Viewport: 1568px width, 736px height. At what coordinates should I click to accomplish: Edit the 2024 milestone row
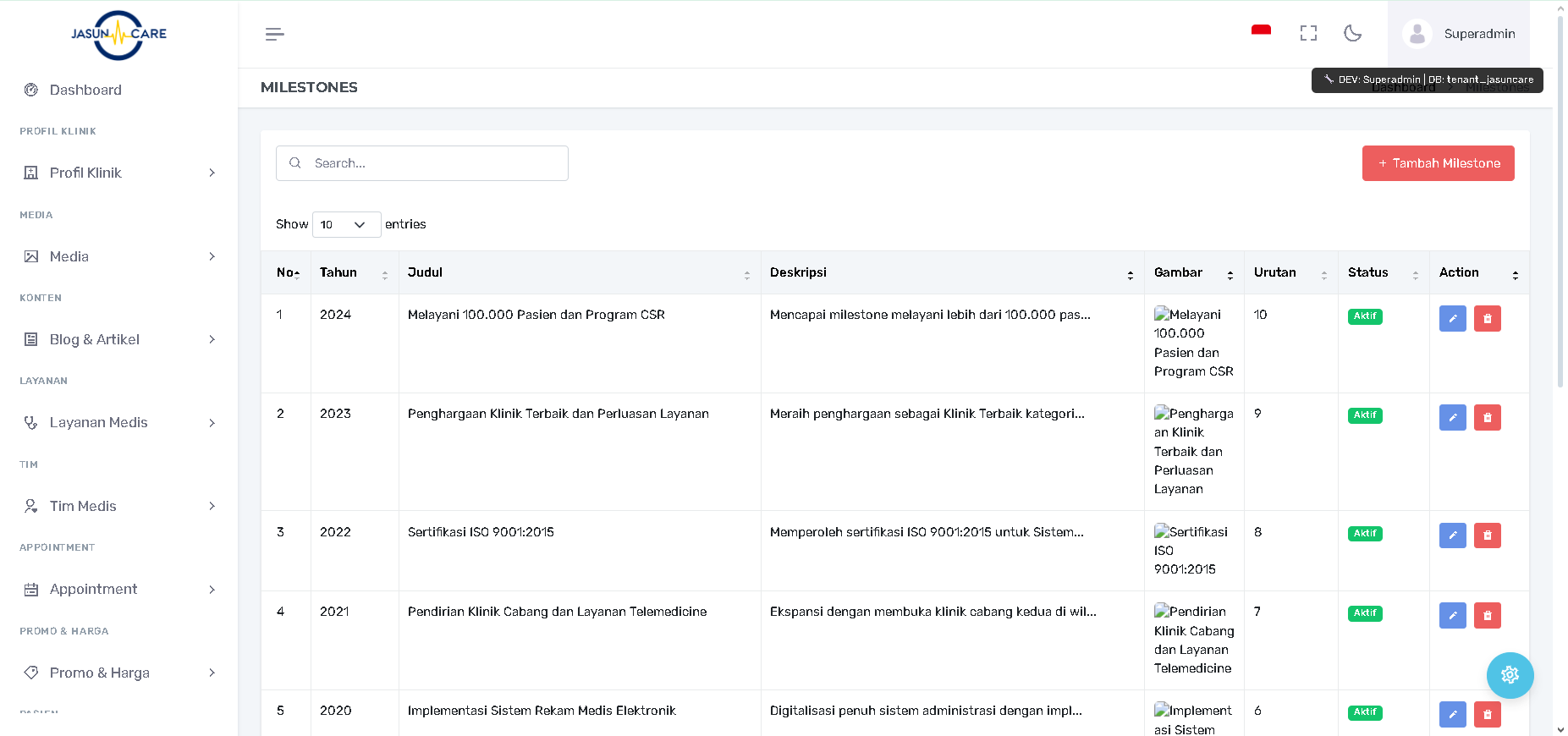1452,319
